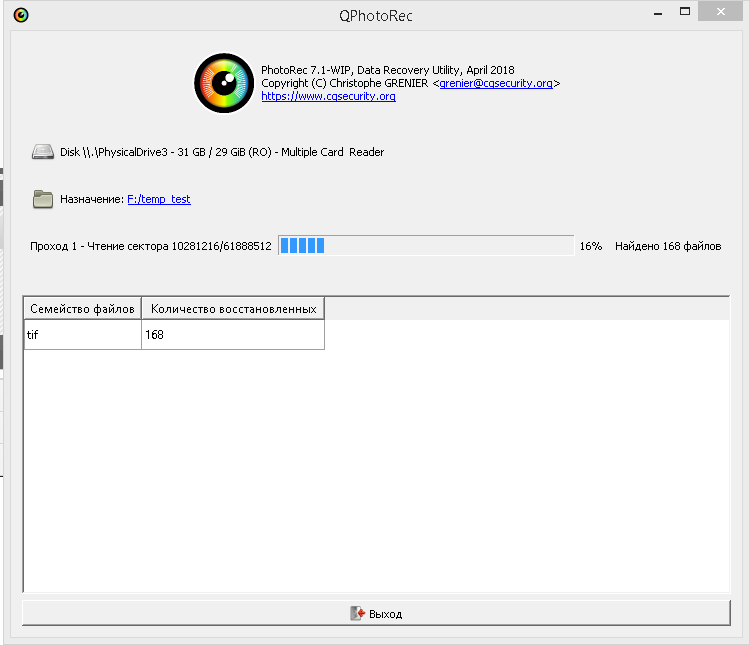Image resolution: width=750 pixels, height=645 pixels.
Task: Maximize the QPhotoRec window
Action: [685, 11]
